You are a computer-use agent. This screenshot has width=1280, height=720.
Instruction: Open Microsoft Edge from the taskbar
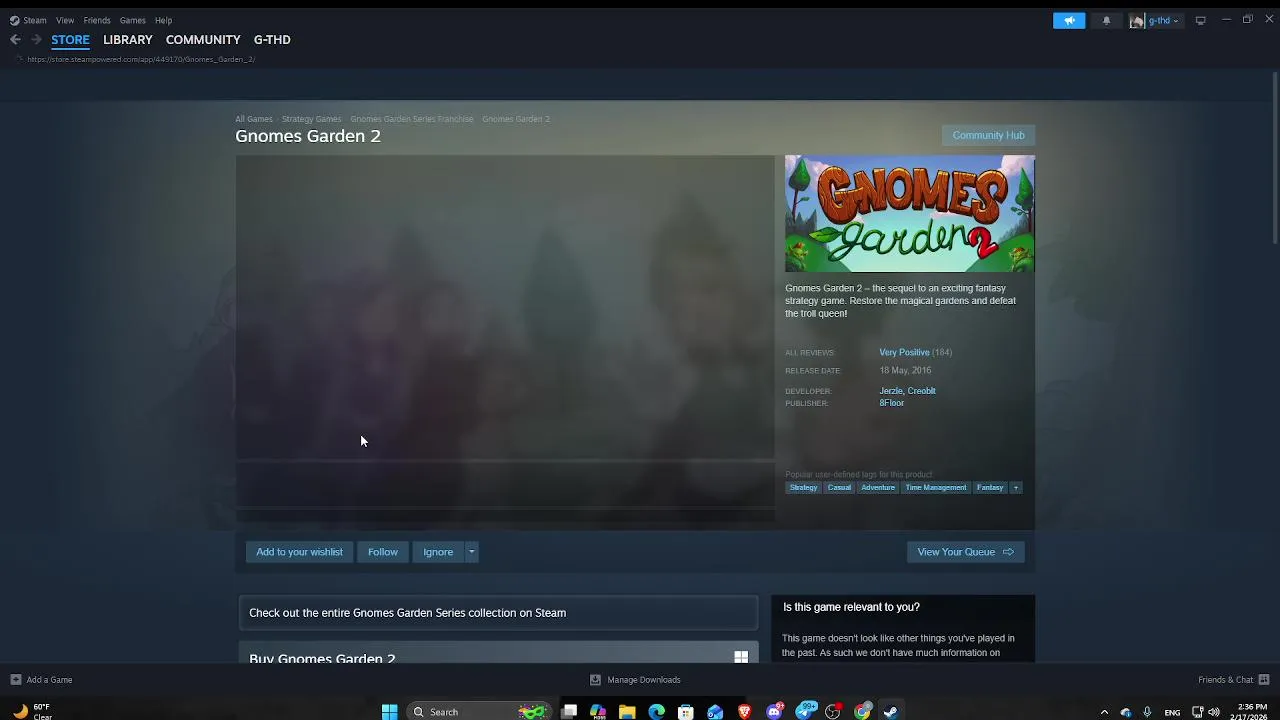[656, 712]
